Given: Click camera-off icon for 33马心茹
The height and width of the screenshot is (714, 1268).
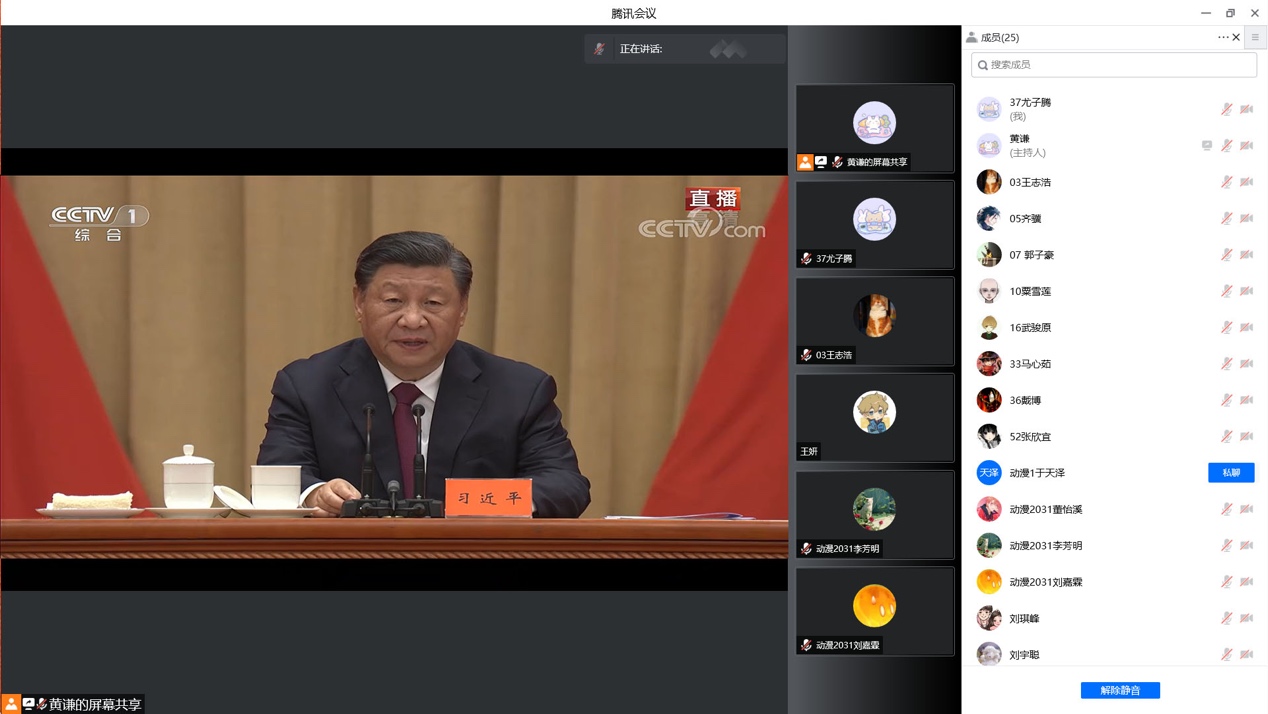Looking at the screenshot, I should click(1246, 364).
